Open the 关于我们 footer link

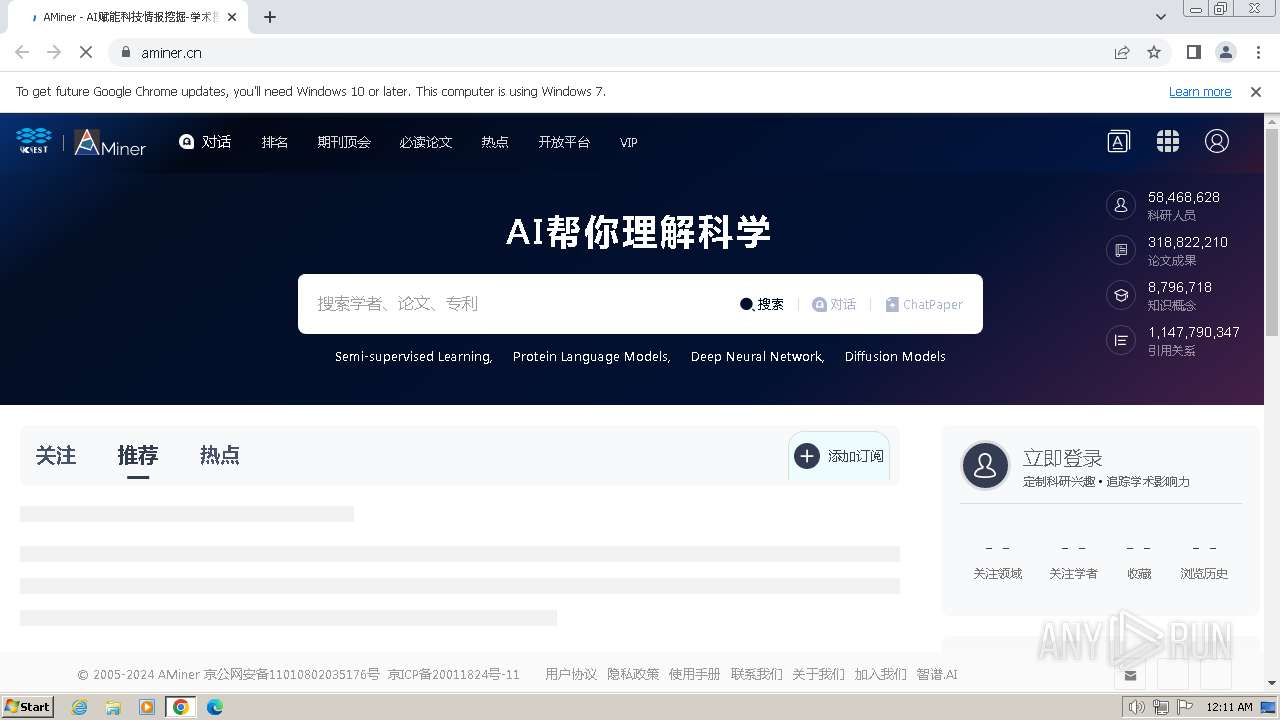818,674
